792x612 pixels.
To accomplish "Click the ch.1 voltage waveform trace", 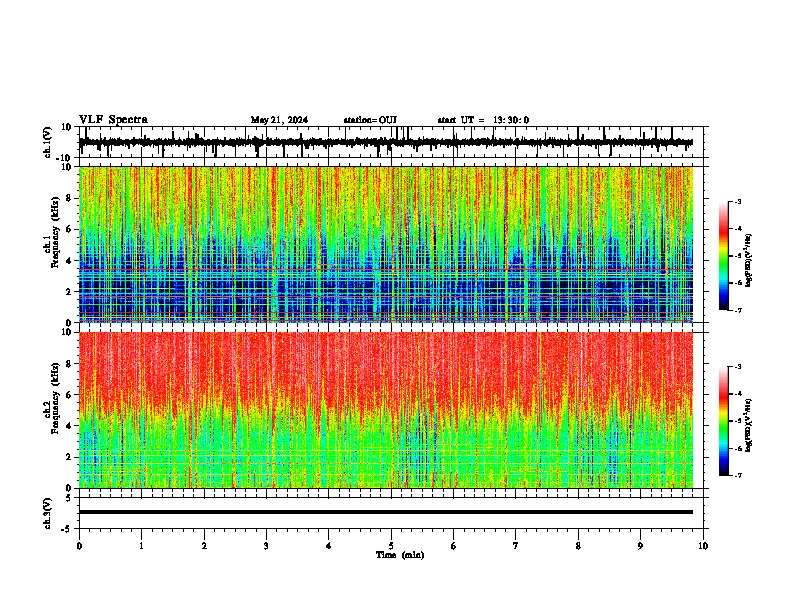I will 386,142.
